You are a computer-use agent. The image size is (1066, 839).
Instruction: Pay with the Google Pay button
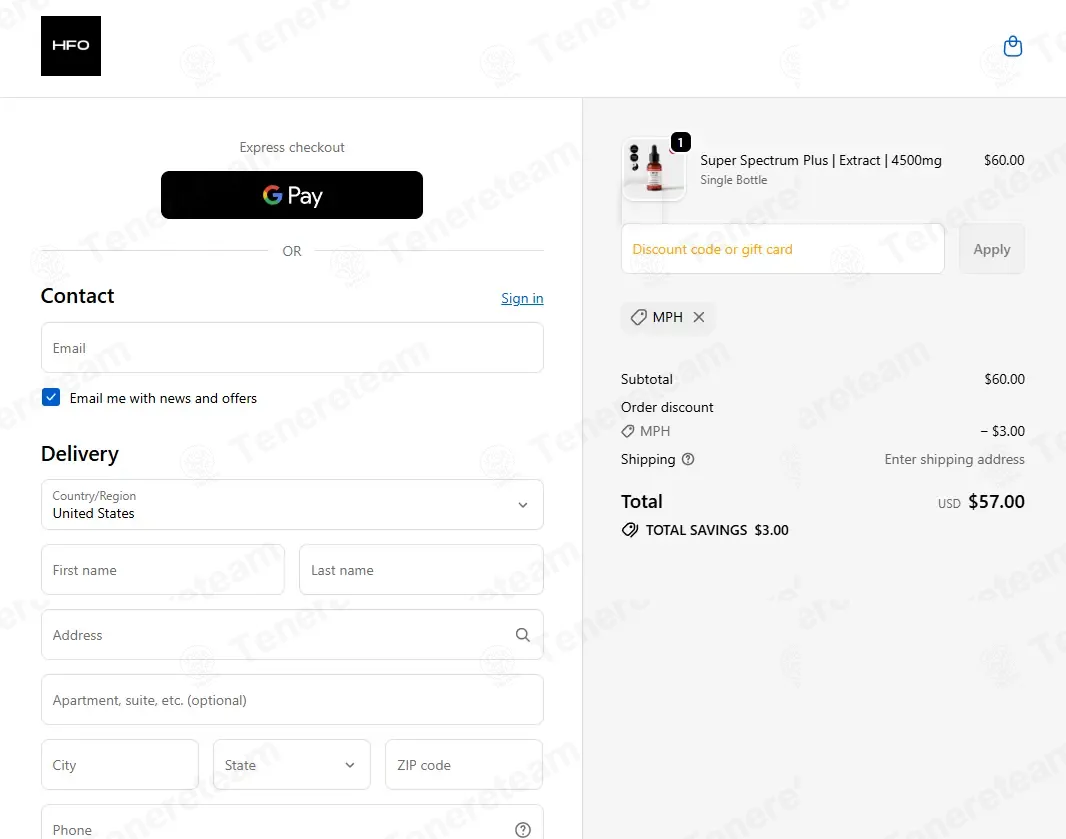292,195
